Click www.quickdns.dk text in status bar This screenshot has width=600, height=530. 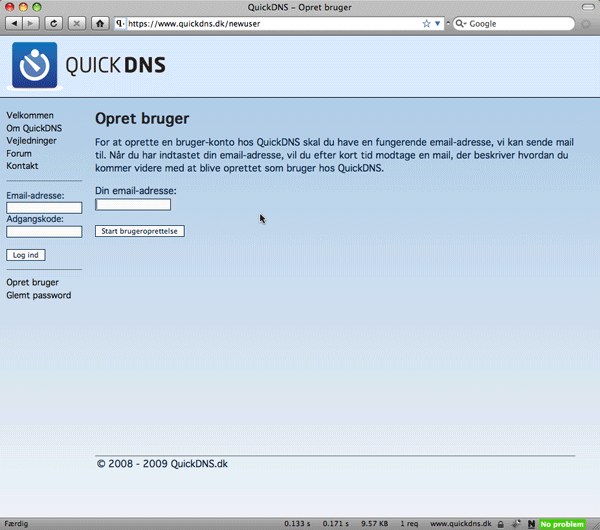coord(461,524)
